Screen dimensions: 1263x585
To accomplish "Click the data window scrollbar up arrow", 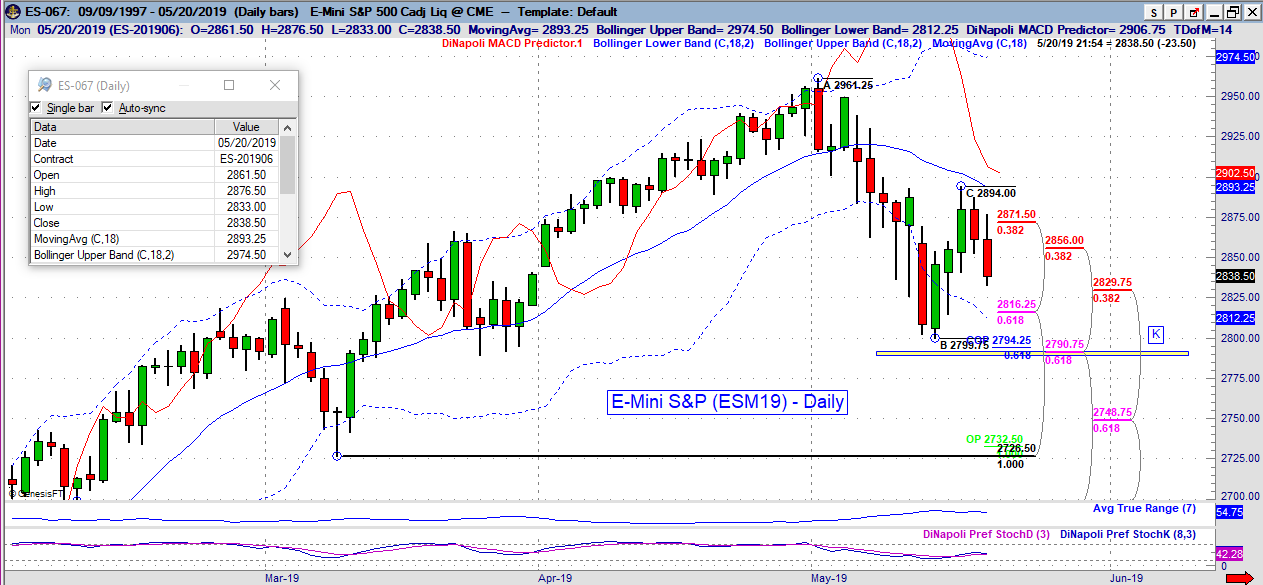I will [x=287, y=127].
